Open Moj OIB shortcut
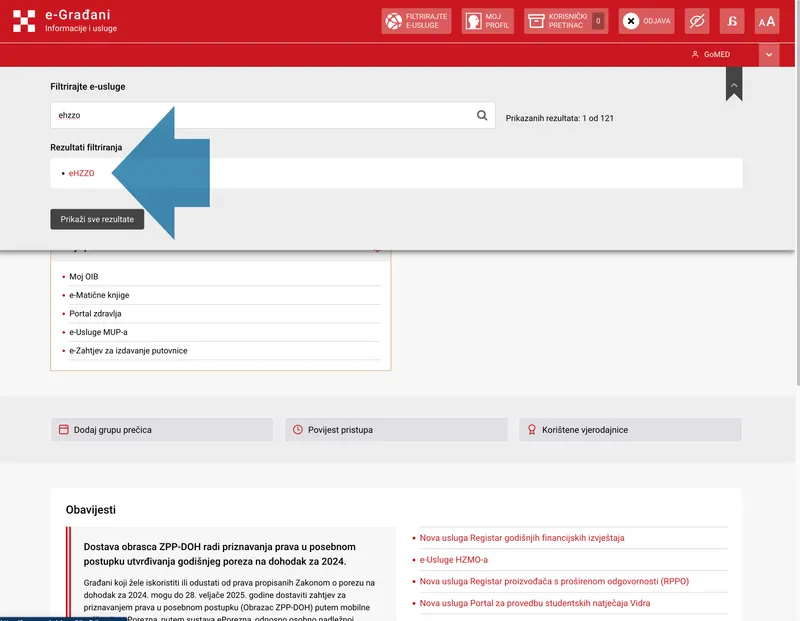Screen dimensions: 800x621 click(84, 277)
